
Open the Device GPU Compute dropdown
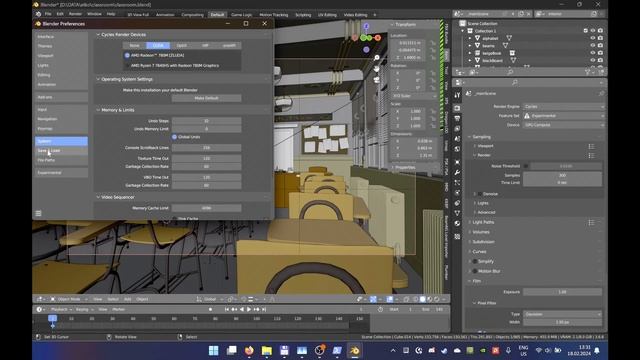[564, 125]
